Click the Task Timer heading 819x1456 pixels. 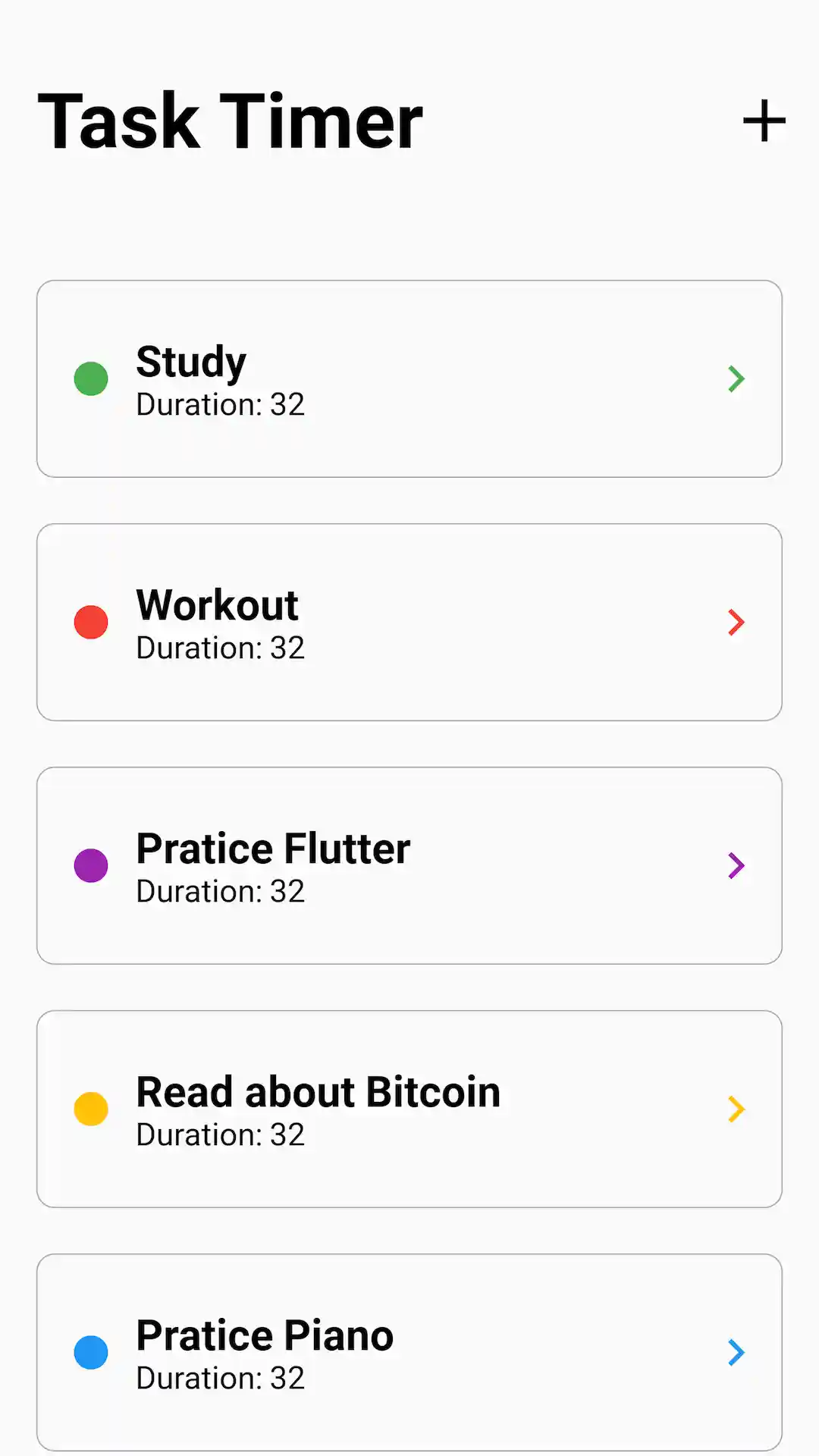[x=230, y=121]
